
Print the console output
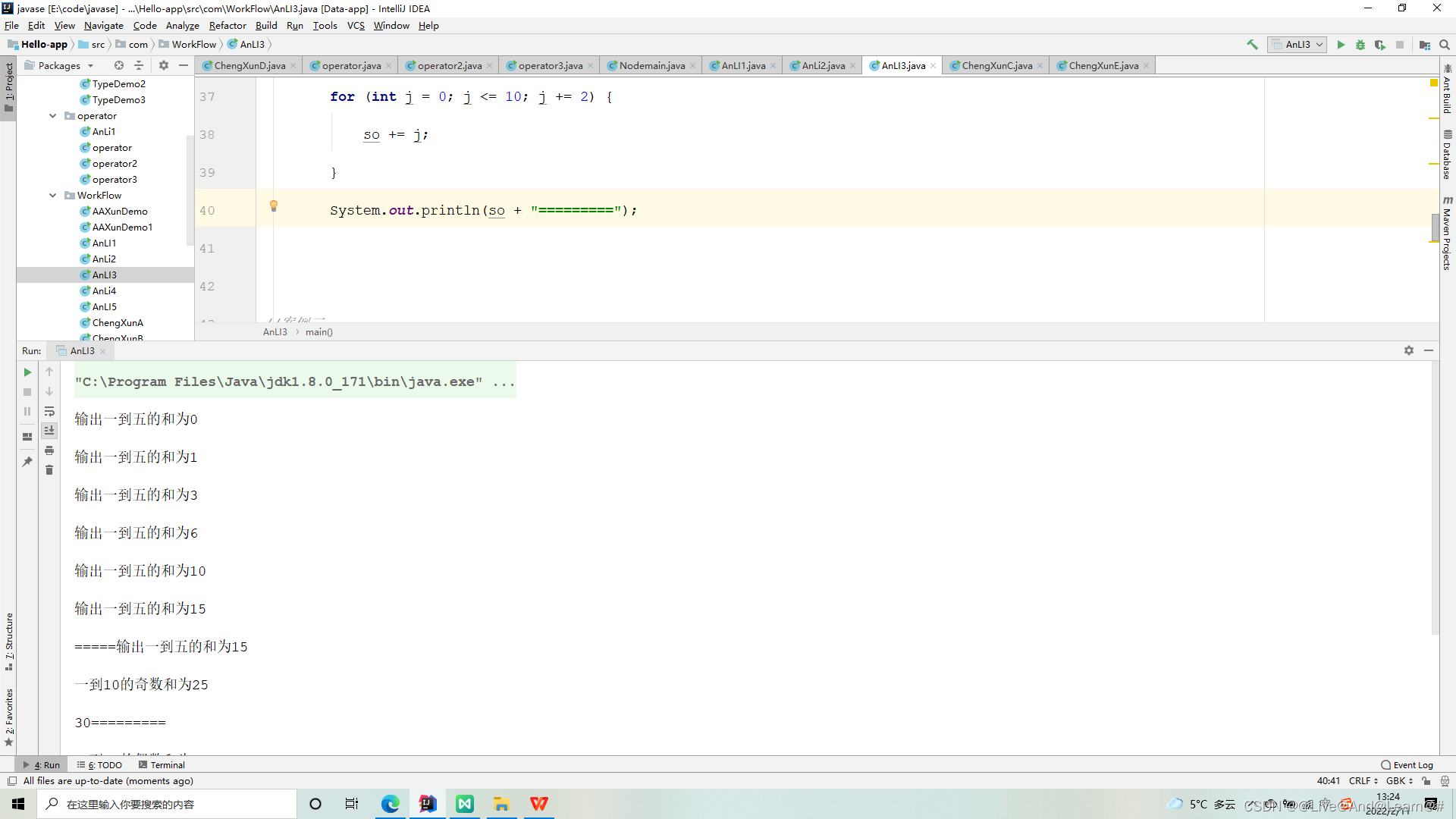pos(49,450)
